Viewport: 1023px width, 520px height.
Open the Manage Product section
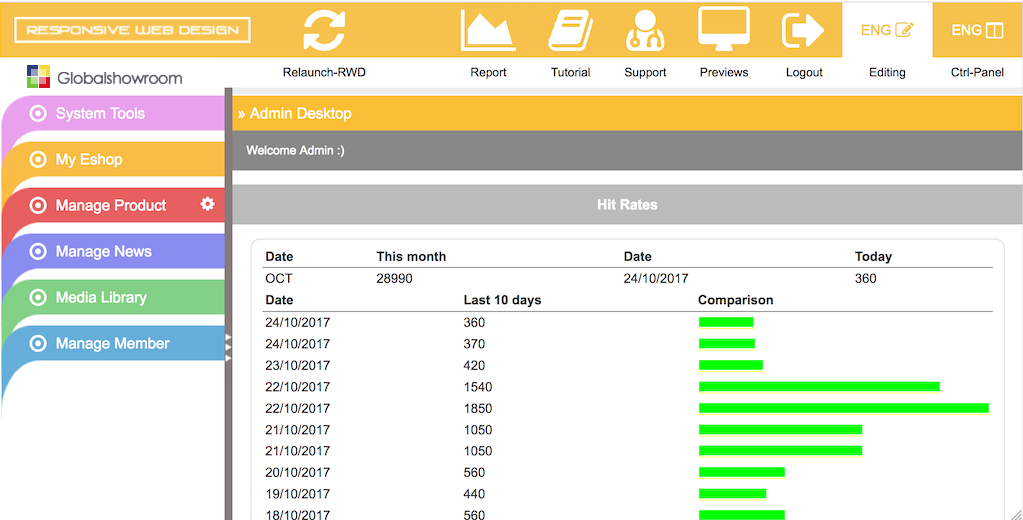pyautogui.click(x=110, y=205)
